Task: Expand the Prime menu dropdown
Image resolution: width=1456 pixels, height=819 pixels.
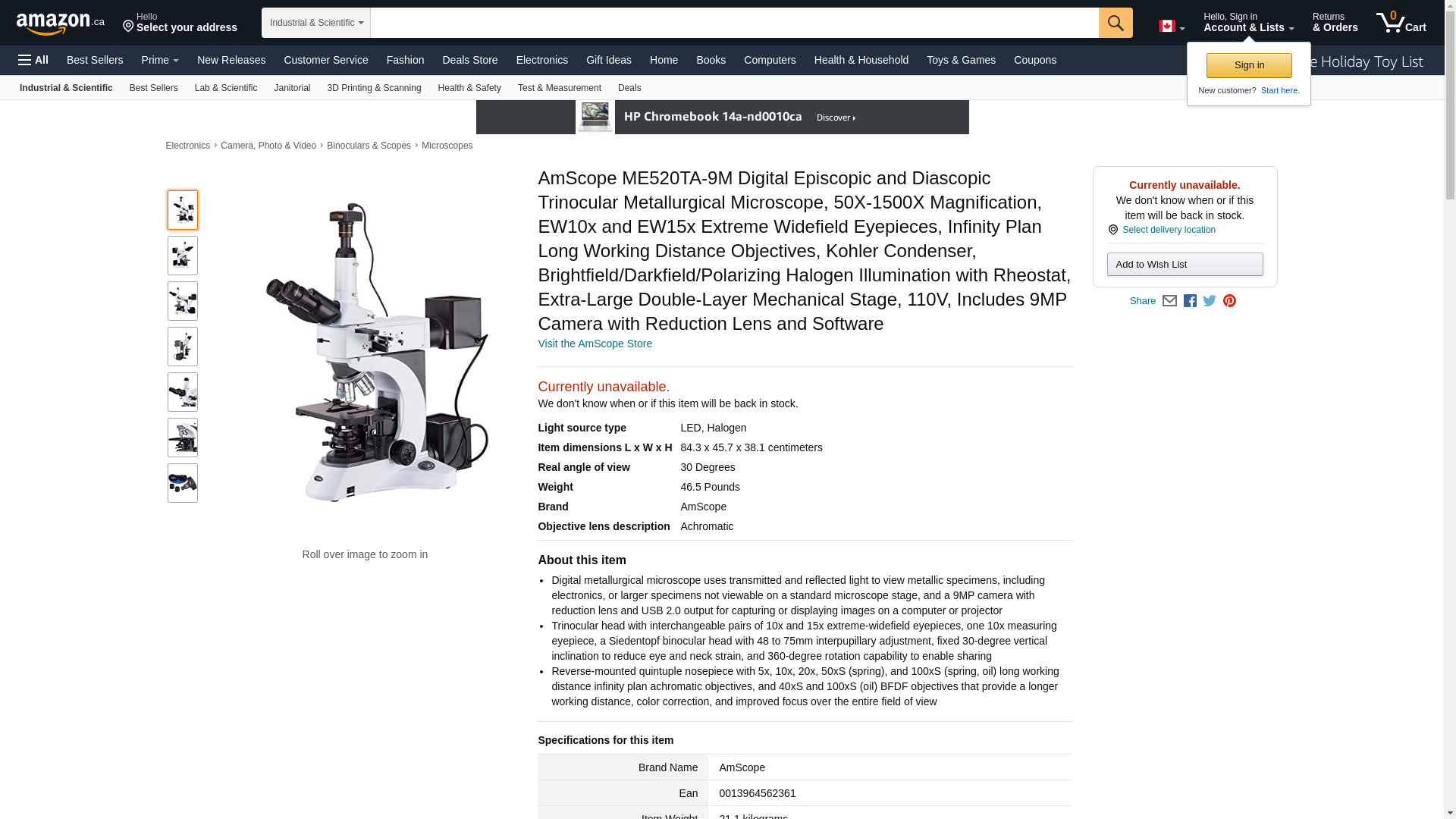Action: (x=160, y=60)
